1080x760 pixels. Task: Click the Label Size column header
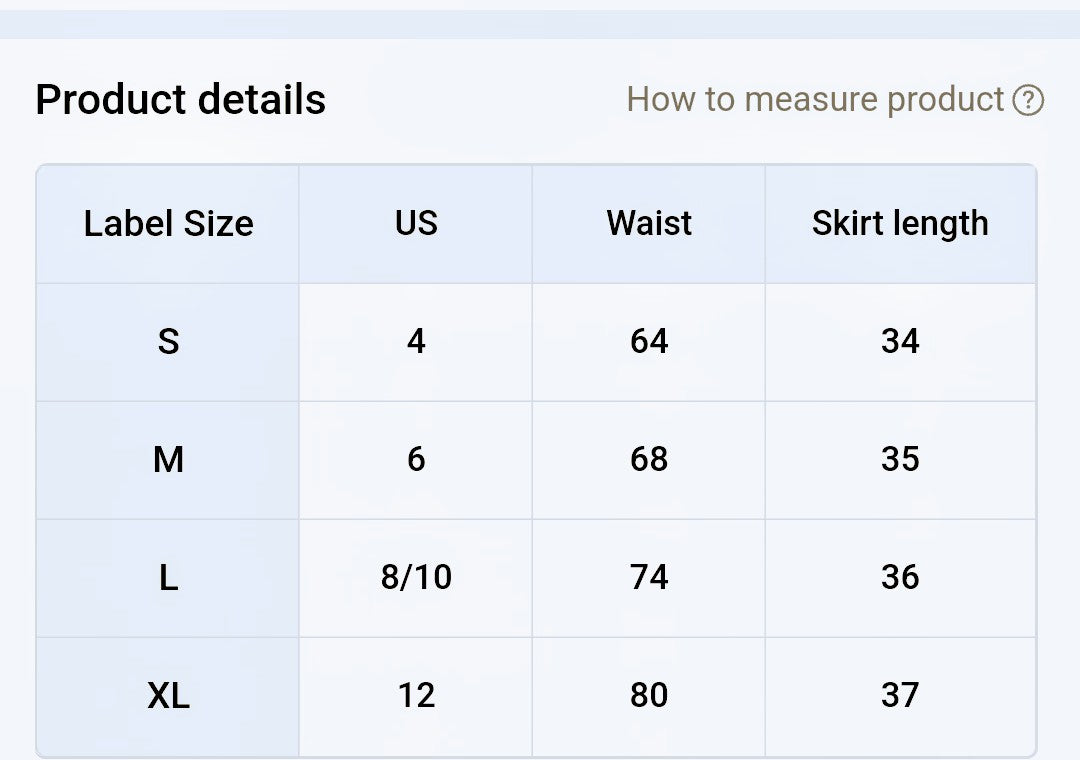[x=168, y=224]
